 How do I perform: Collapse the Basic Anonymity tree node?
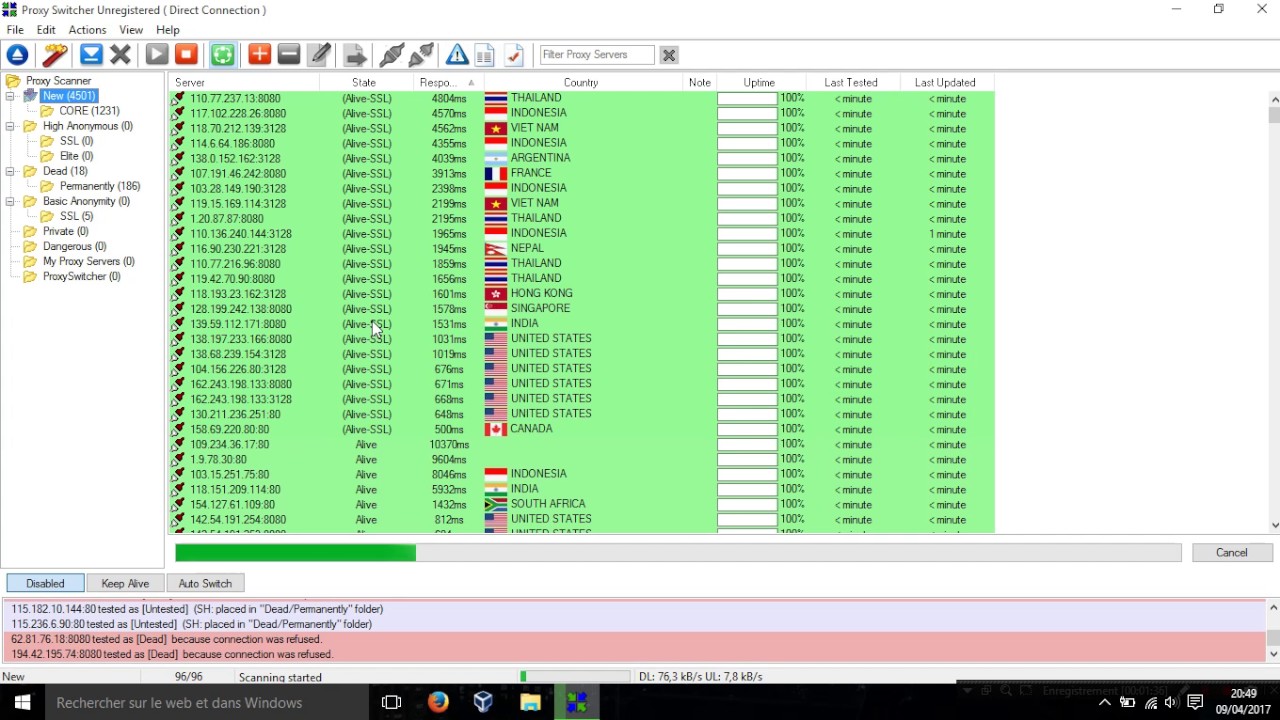[10, 201]
